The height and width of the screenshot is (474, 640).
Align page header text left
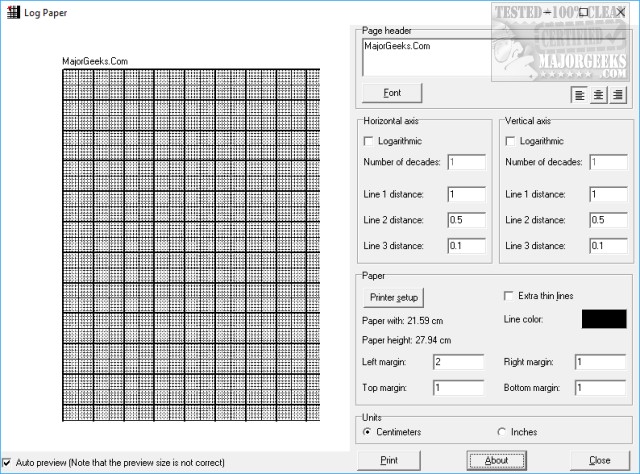pos(579,95)
